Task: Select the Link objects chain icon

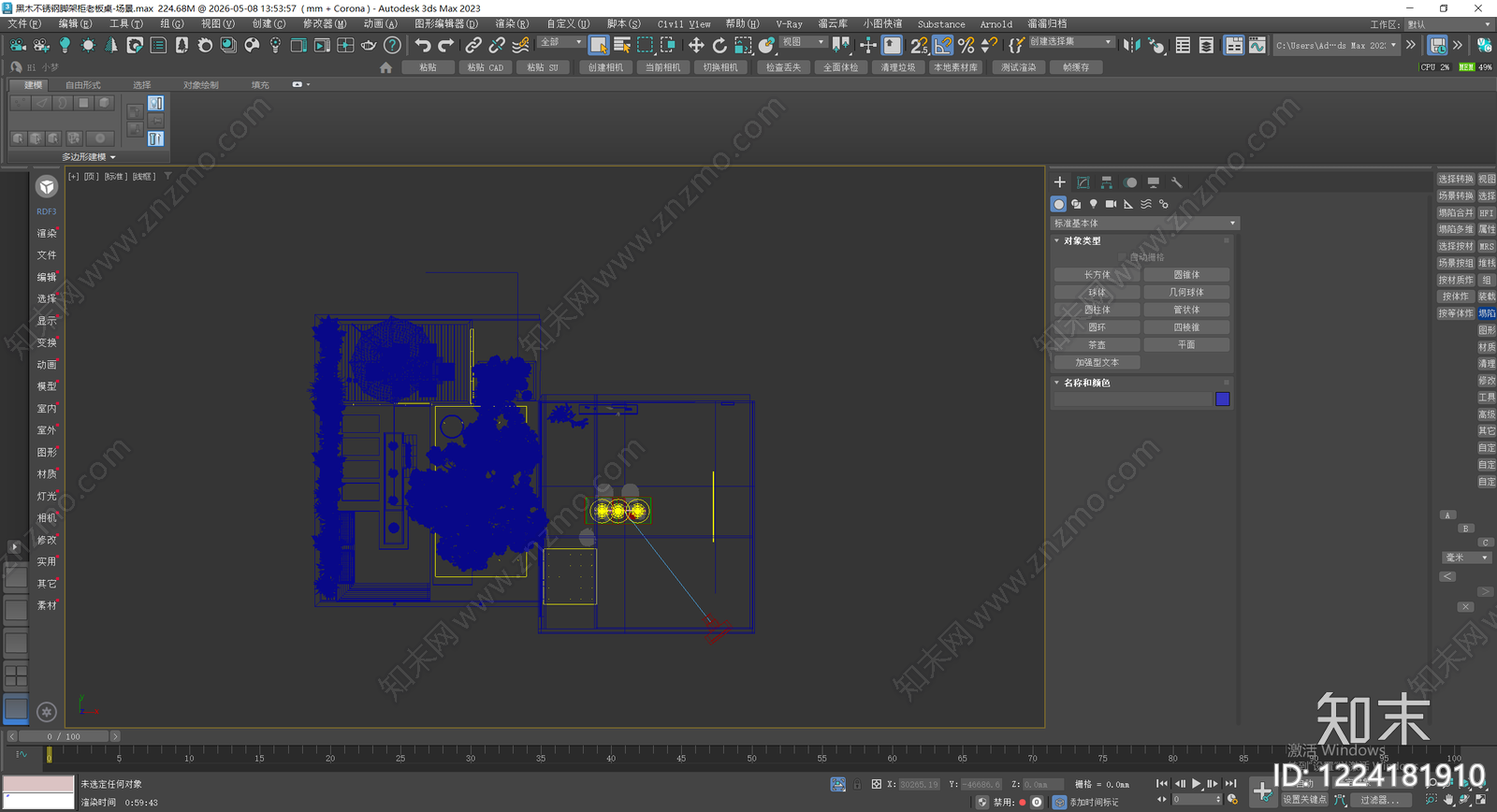Action: click(473, 45)
